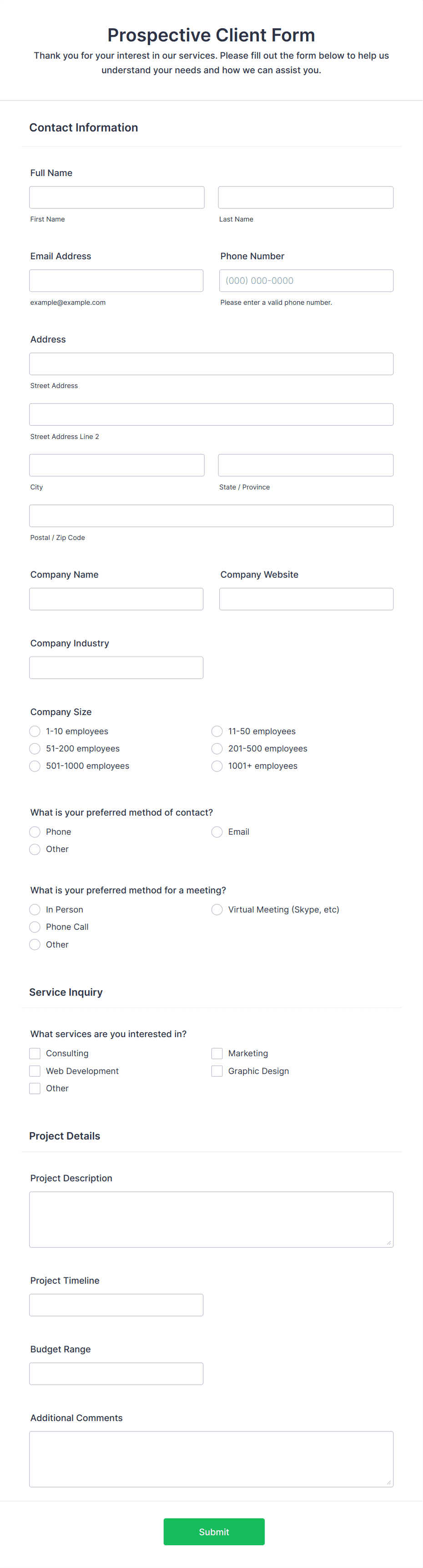Image resolution: width=423 pixels, height=1568 pixels.
Task: Check the Other services option
Action: tap(35, 1089)
